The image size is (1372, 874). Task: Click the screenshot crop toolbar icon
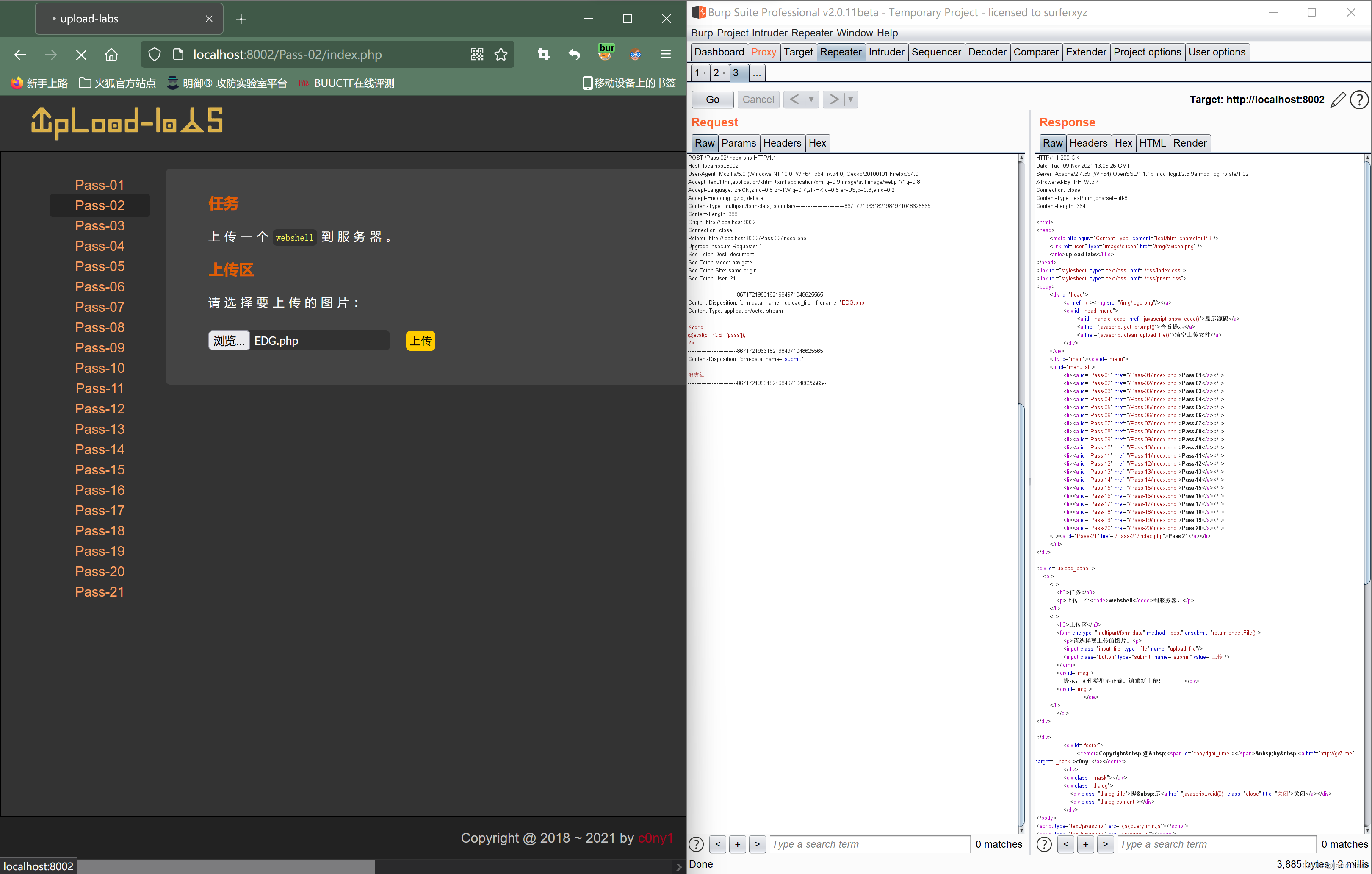[x=543, y=55]
